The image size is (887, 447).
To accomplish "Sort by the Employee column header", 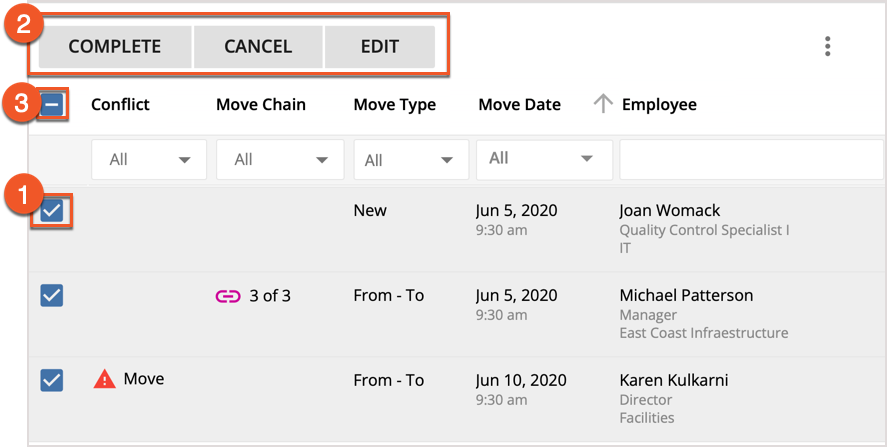I will [659, 105].
